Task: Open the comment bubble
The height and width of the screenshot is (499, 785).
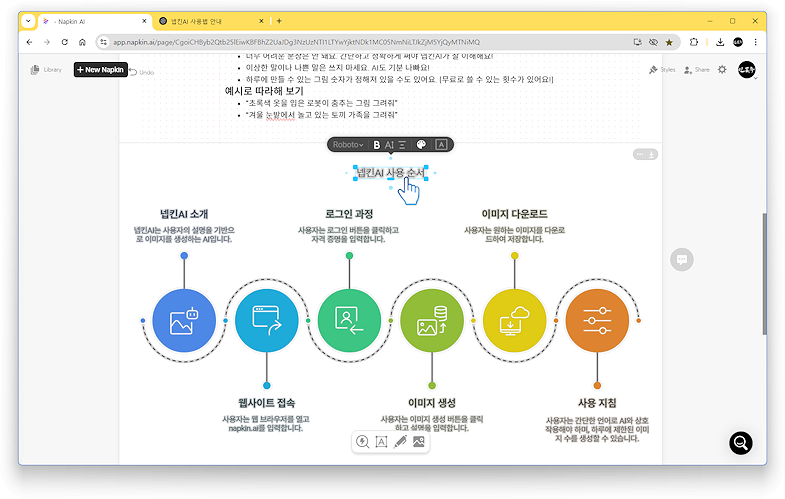Action: click(681, 259)
